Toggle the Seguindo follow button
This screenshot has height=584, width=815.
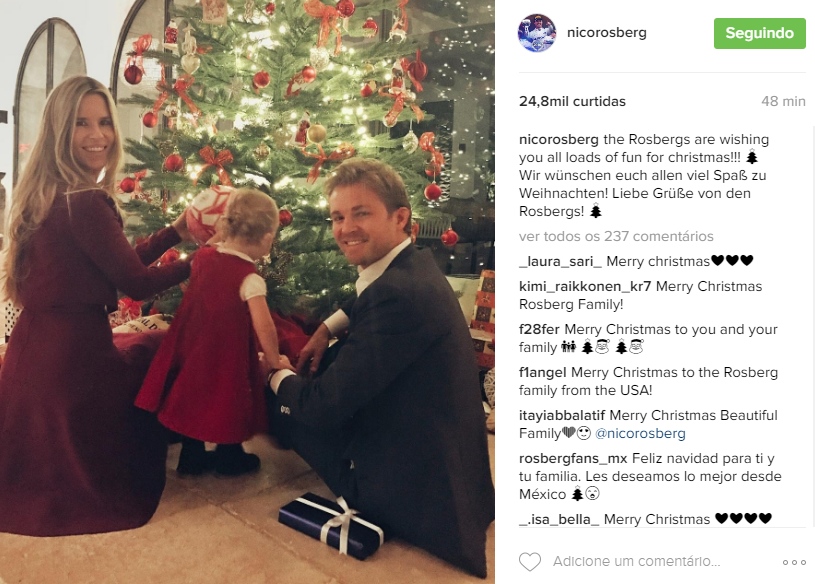(x=759, y=33)
